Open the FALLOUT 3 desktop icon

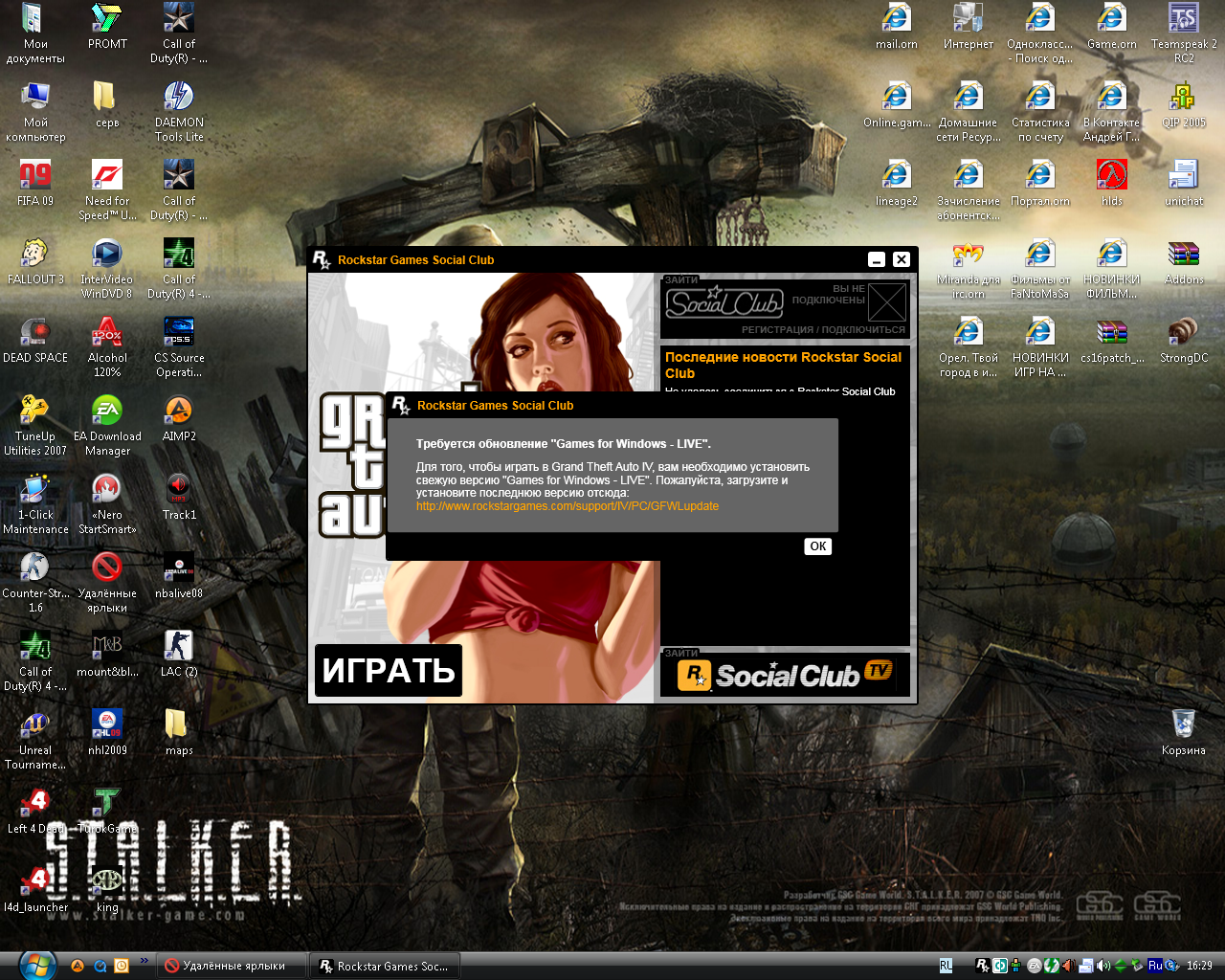(x=35, y=255)
